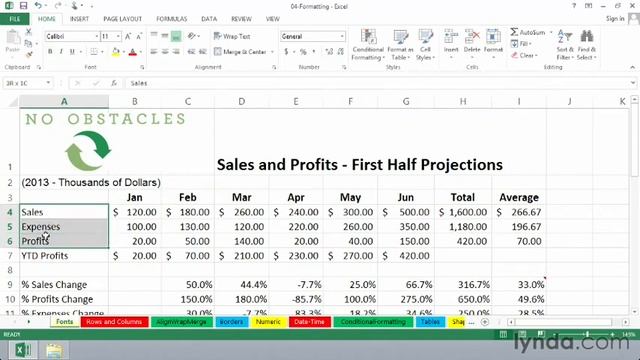Screen dimensions: 640x360
Task: Open the Fill dropdown in Editing group
Action: (x=521, y=44)
